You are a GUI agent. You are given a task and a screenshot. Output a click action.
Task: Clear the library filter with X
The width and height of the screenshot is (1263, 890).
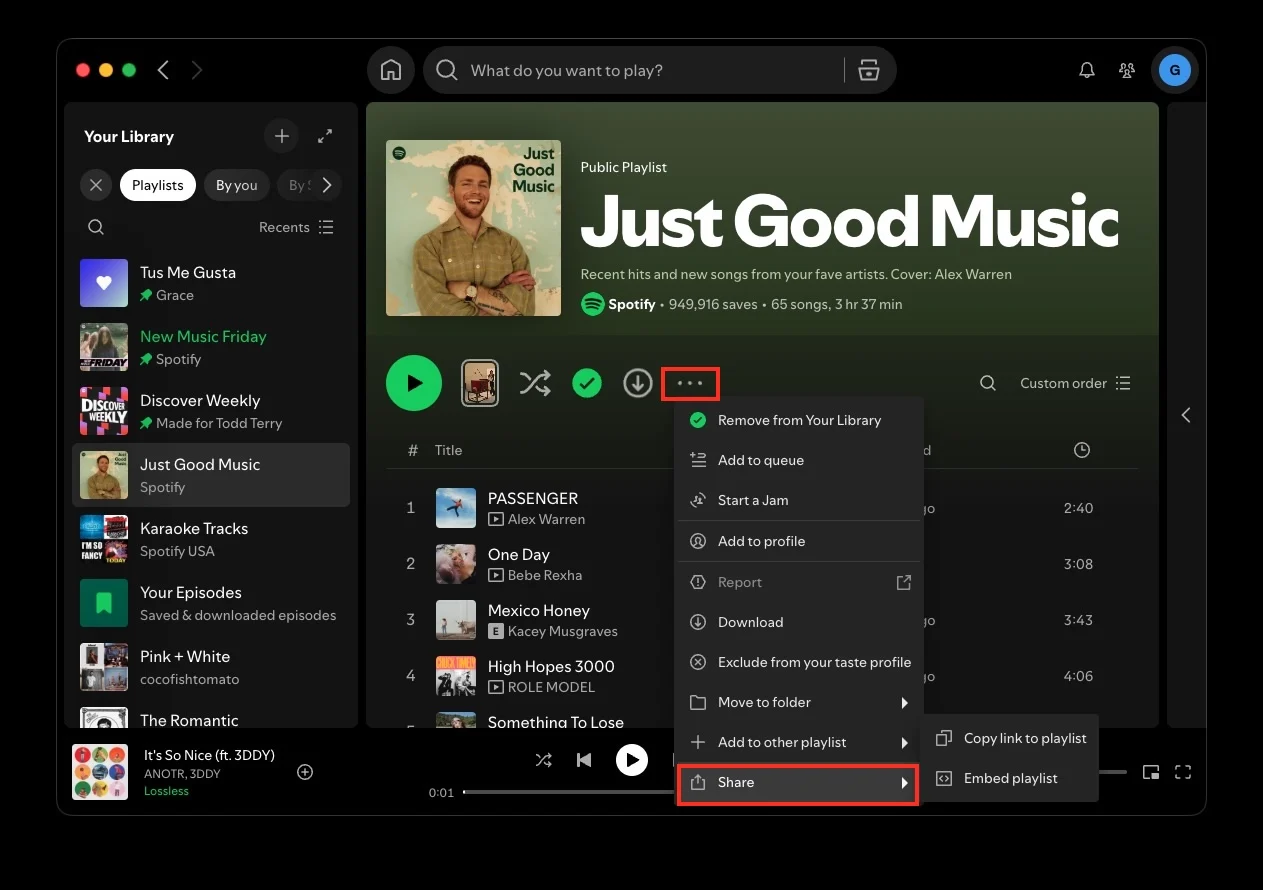pos(95,185)
